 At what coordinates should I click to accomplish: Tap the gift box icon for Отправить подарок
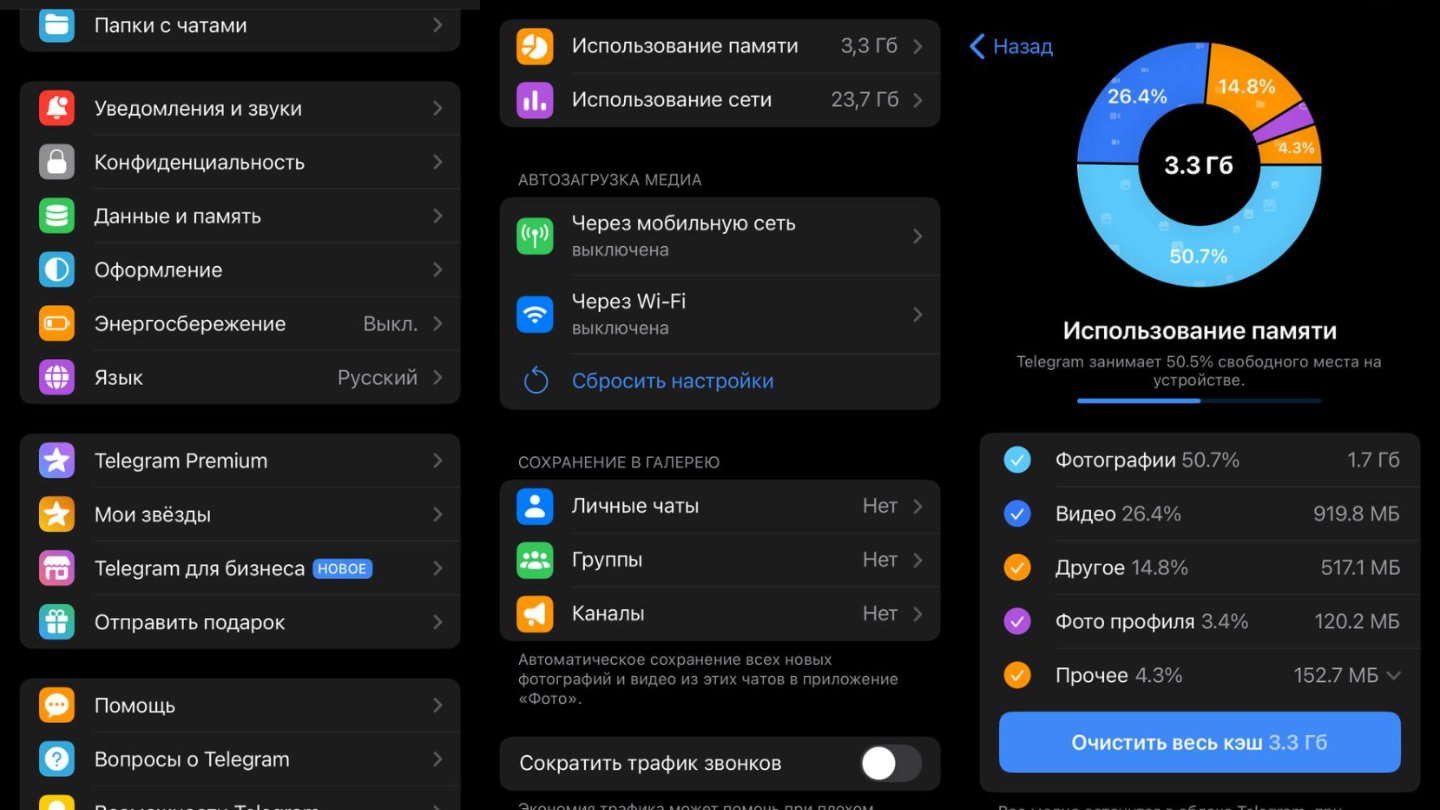pyautogui.click(x=57, y=623)
